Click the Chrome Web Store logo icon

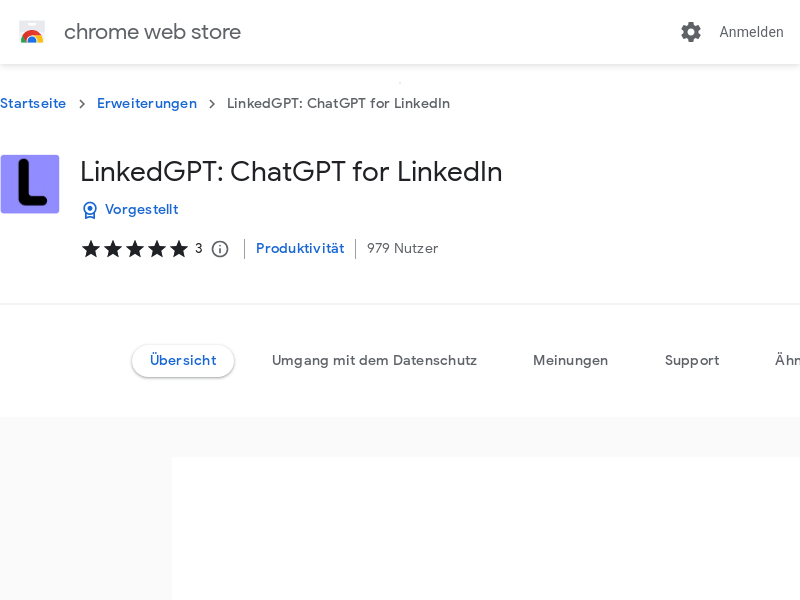click(32, 32)
